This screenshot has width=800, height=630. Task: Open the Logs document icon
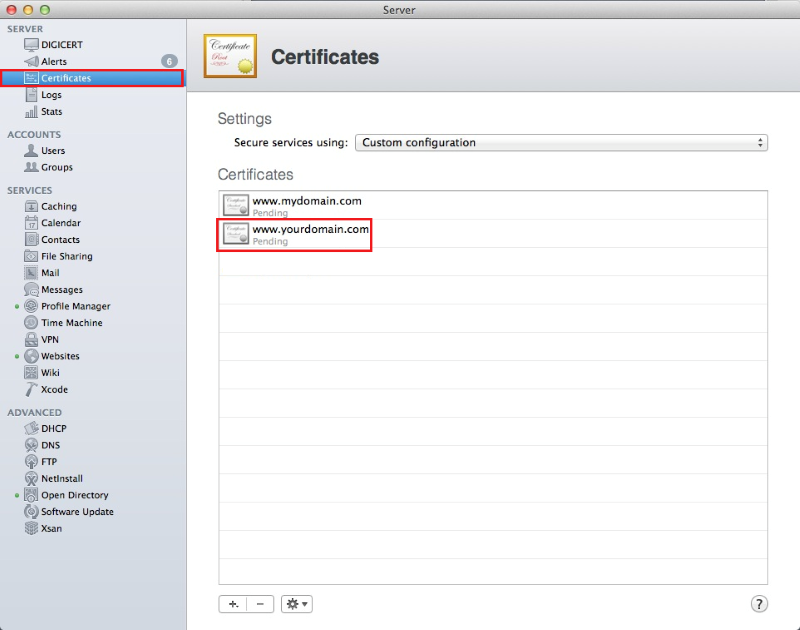pyautogui.click(x=31, y=95)
